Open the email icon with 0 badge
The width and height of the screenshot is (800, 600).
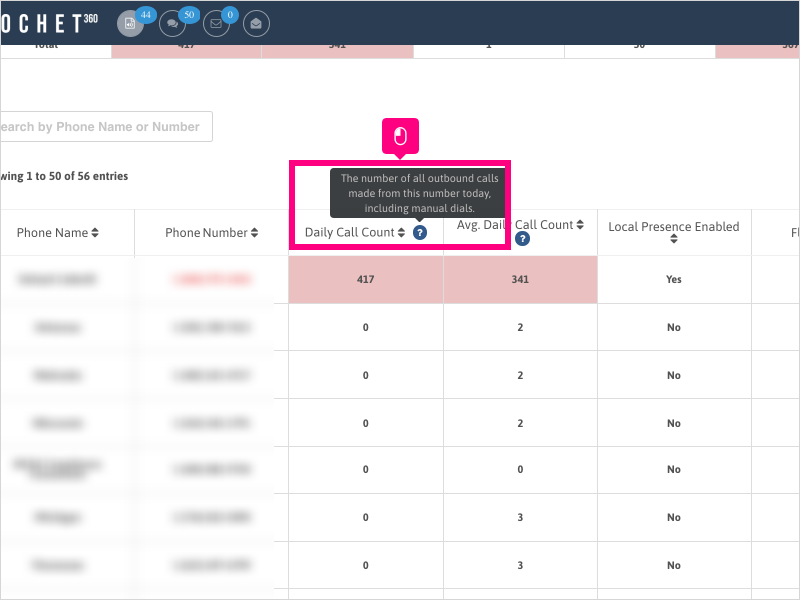pos(216,23)
